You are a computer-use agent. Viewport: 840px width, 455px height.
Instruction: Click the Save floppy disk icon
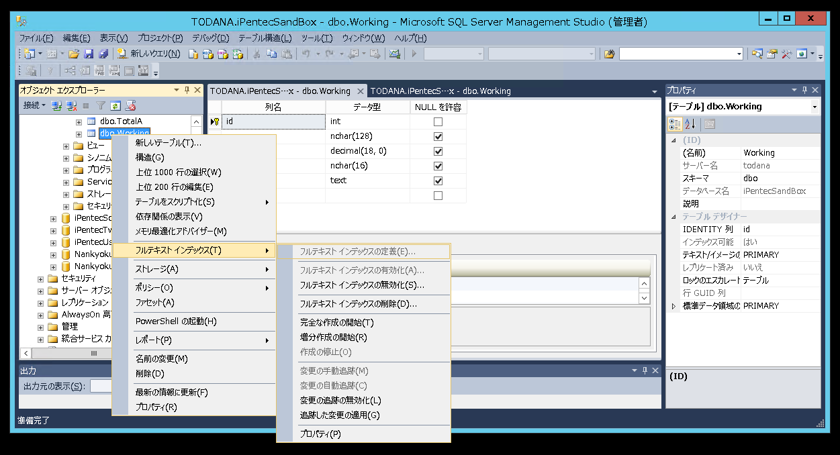click(x=88, y=54)
